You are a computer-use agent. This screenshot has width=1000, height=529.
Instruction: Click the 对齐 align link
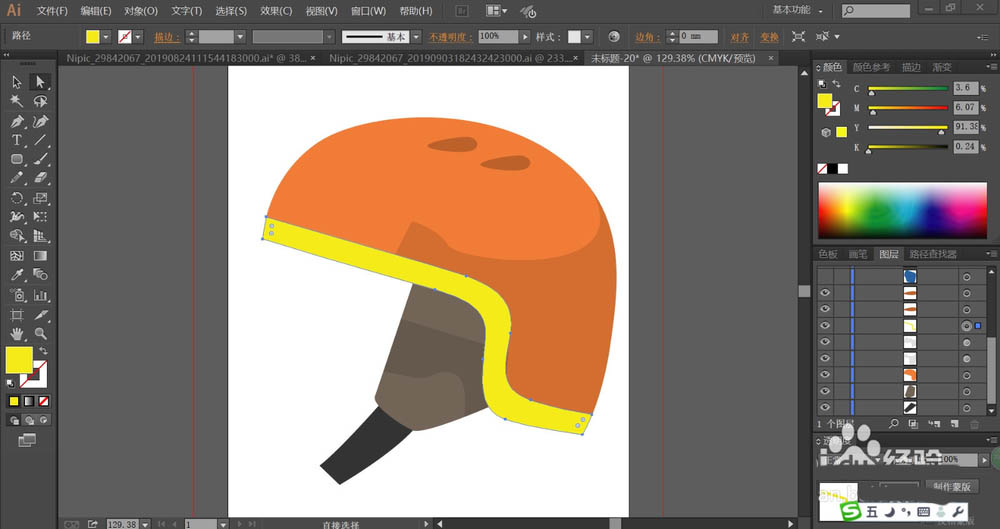[x=739, y=36]
